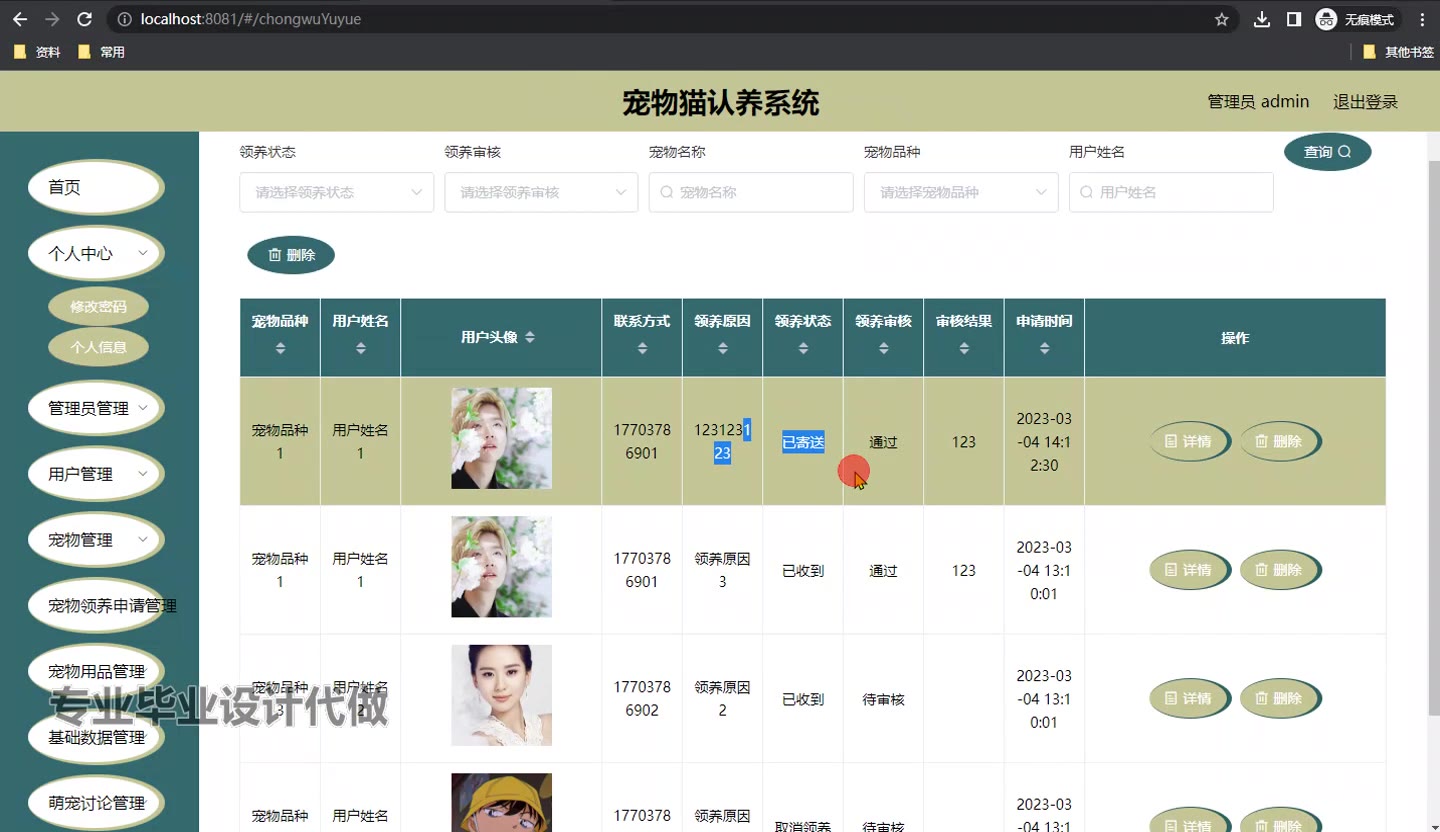Sort table by 用户姓名 column arrows

[361, 348]
